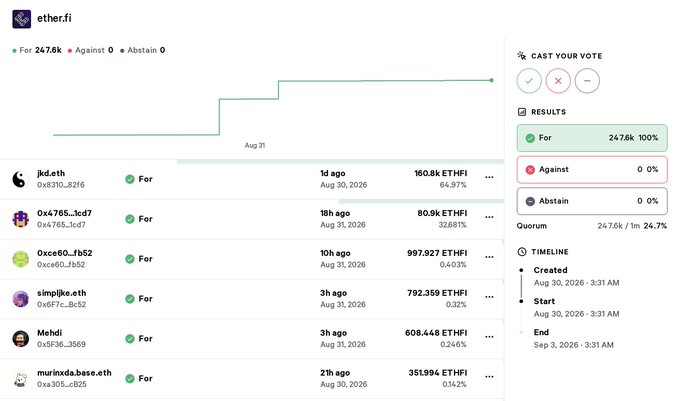Click the Results chart icon

(x=522, y=112)
